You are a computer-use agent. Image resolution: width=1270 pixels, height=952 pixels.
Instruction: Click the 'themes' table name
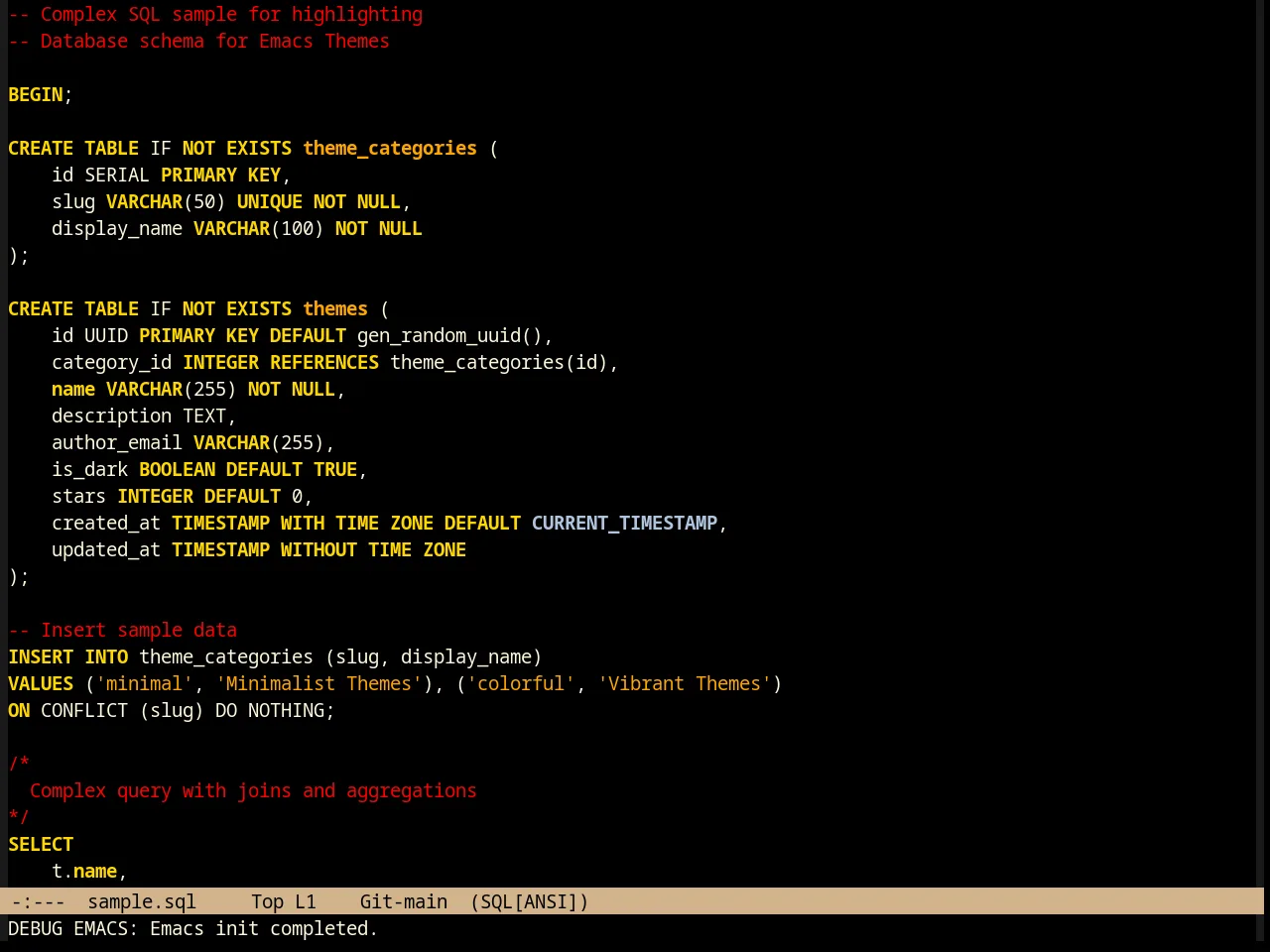tap(335, 308)
